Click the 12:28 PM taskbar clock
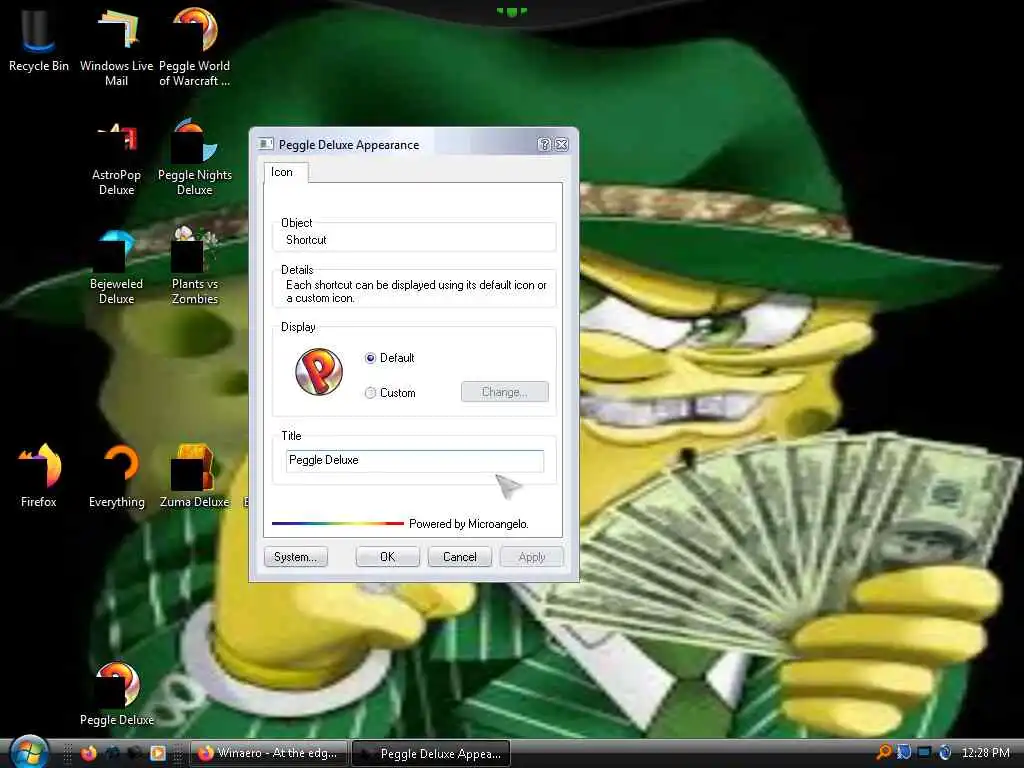 [985, 752]
